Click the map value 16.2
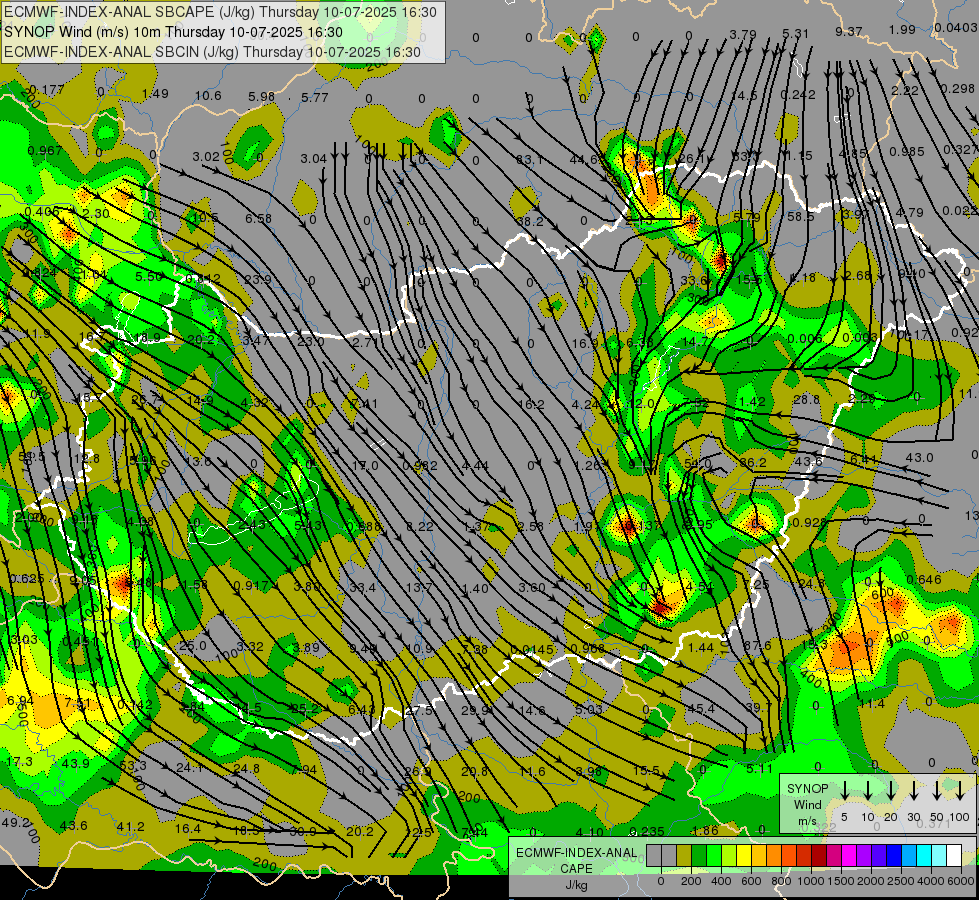This screenshot has height=900, width=979. point(531,405)
